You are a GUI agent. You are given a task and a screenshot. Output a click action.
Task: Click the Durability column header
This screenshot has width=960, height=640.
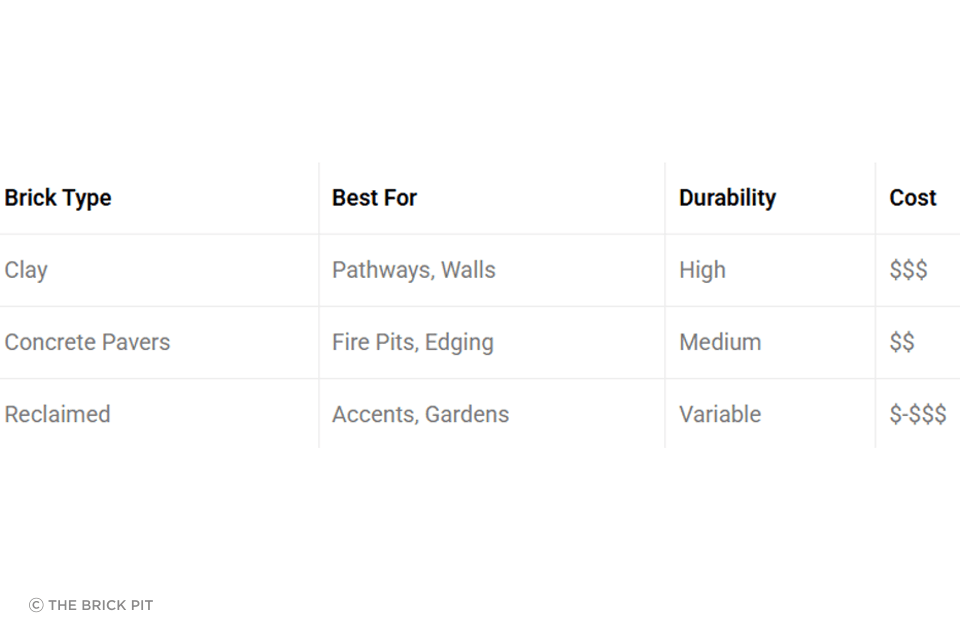[x=727, y=198]
